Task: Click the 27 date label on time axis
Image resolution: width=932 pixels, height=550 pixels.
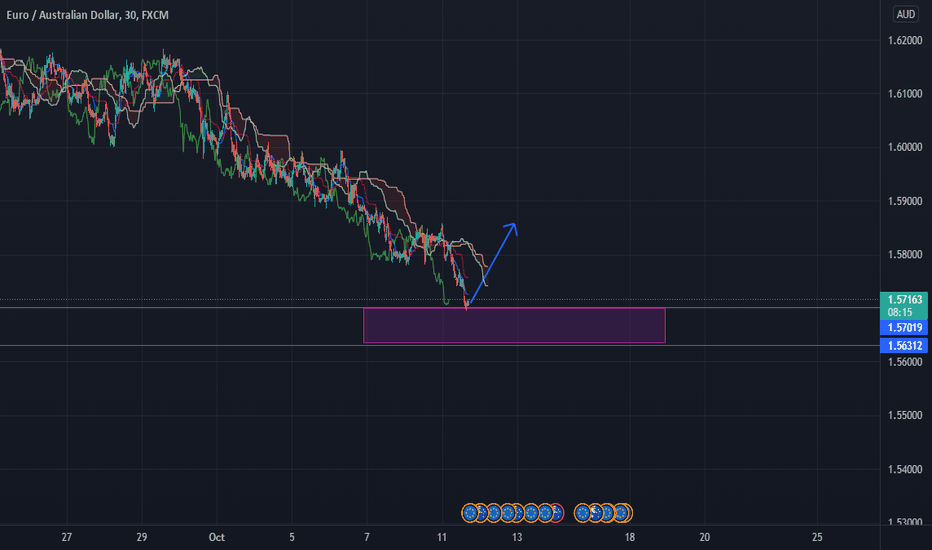Action: coord(67,538)
